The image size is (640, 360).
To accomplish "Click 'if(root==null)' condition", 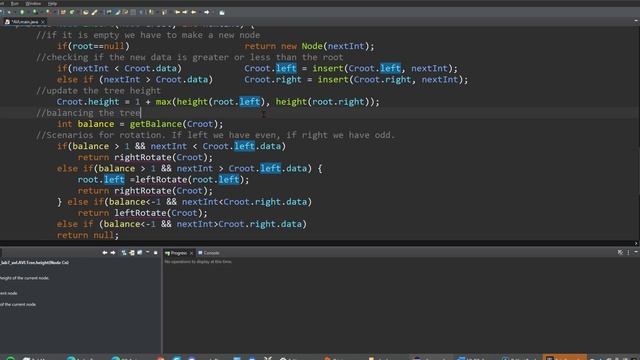I will click(93, 46).
